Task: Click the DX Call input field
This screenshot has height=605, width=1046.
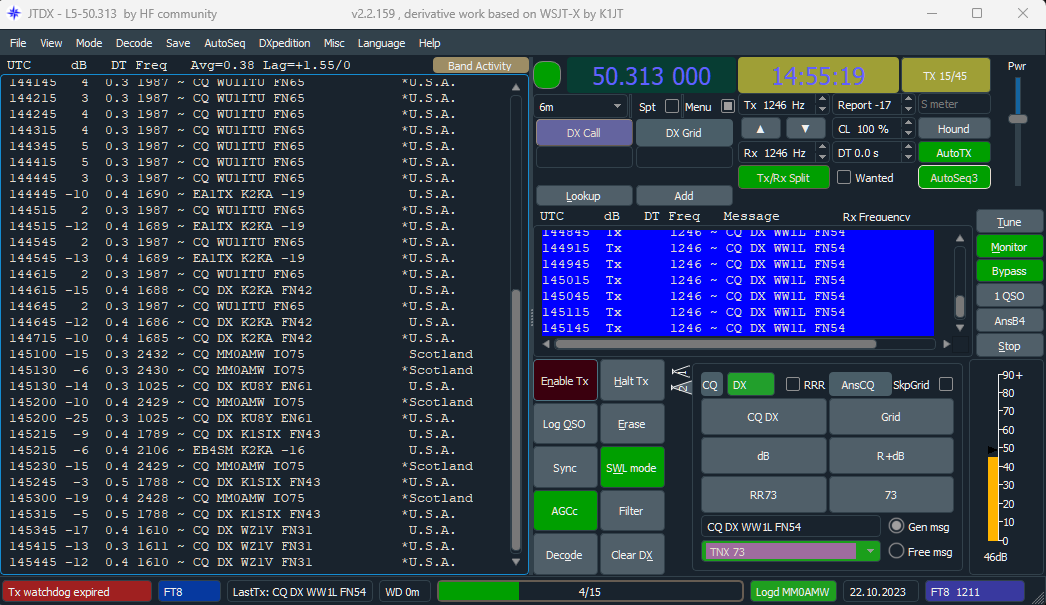Action: tap(584, 158)
